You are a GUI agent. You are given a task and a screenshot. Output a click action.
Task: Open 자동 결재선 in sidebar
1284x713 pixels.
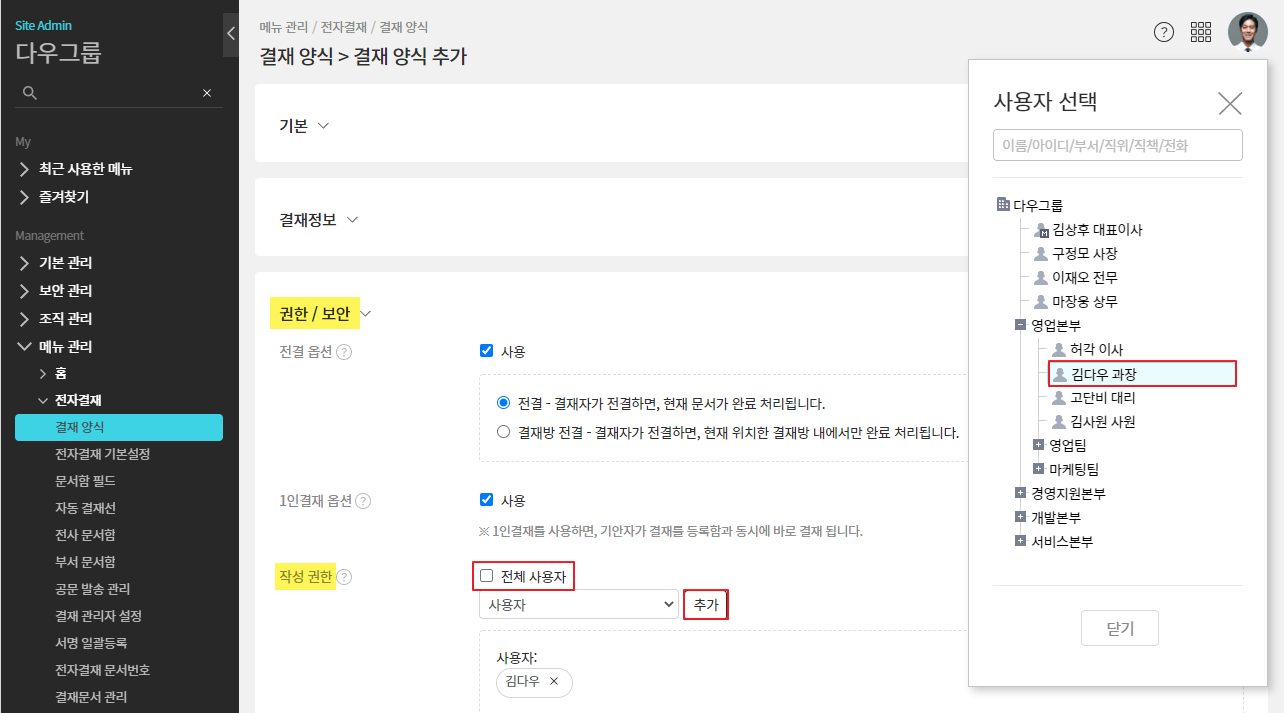point(85,508)
